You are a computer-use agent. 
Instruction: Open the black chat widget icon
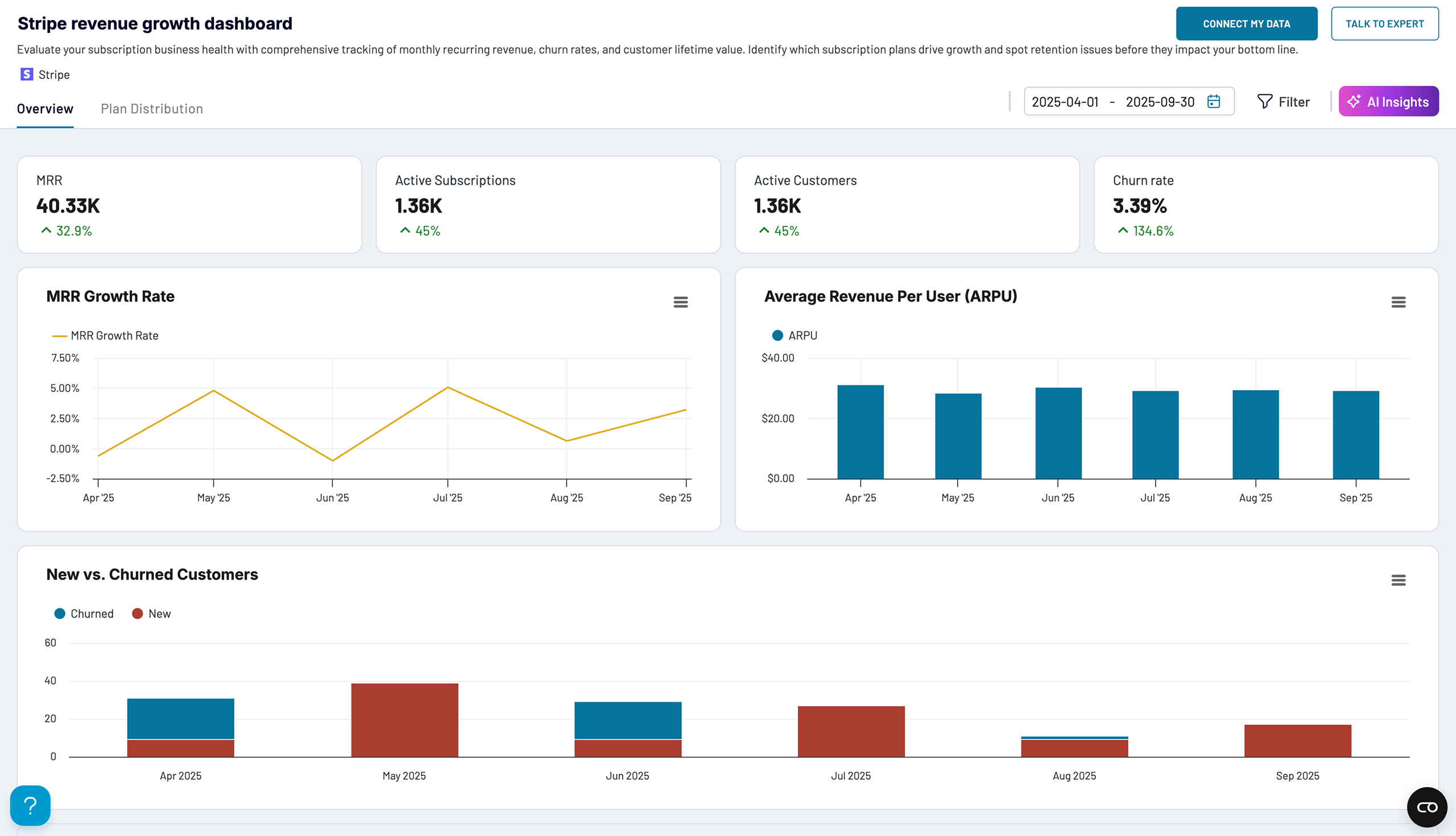[x=1426, y=807]
